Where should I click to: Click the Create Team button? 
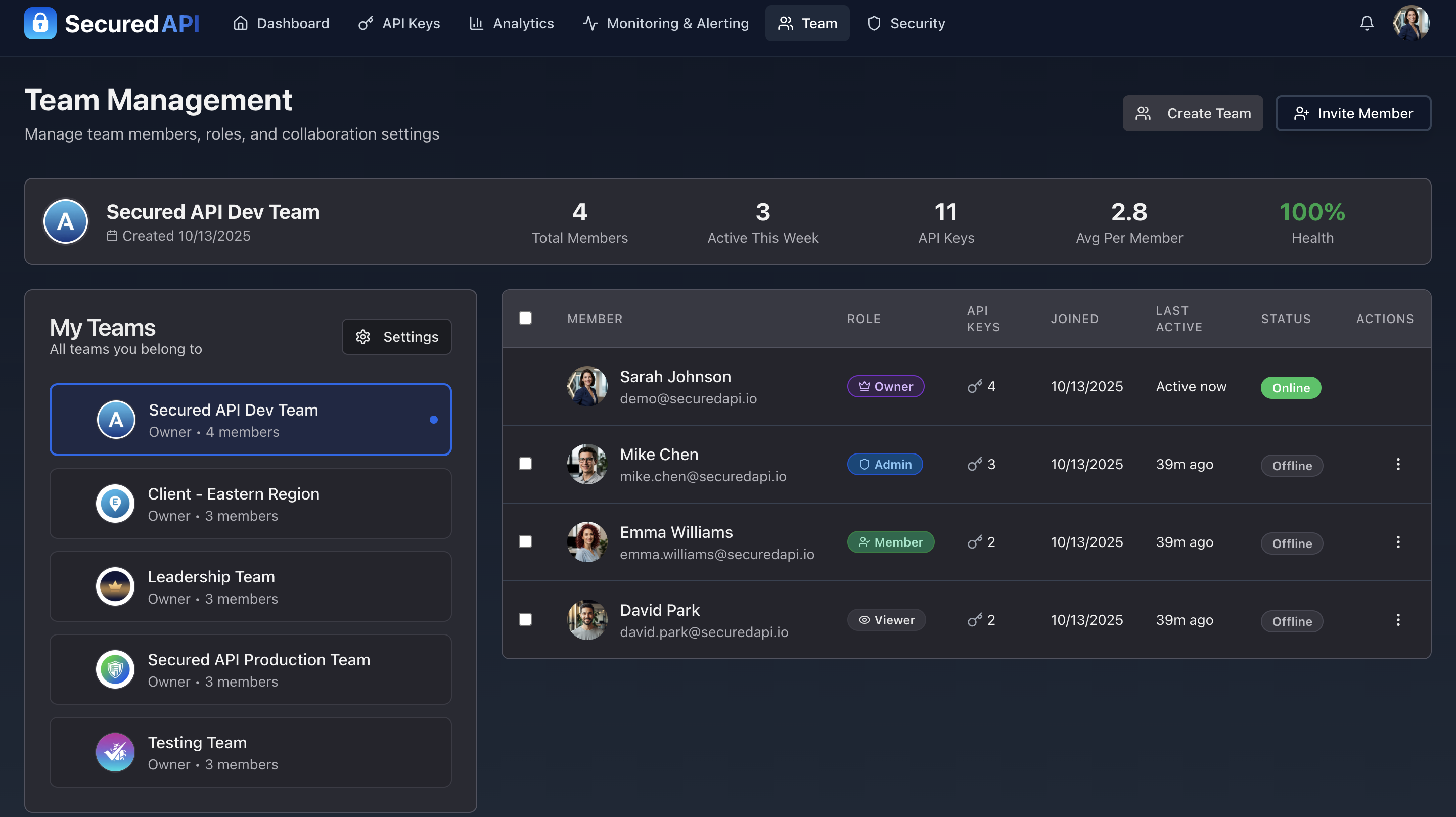[x=1193, y=113]
